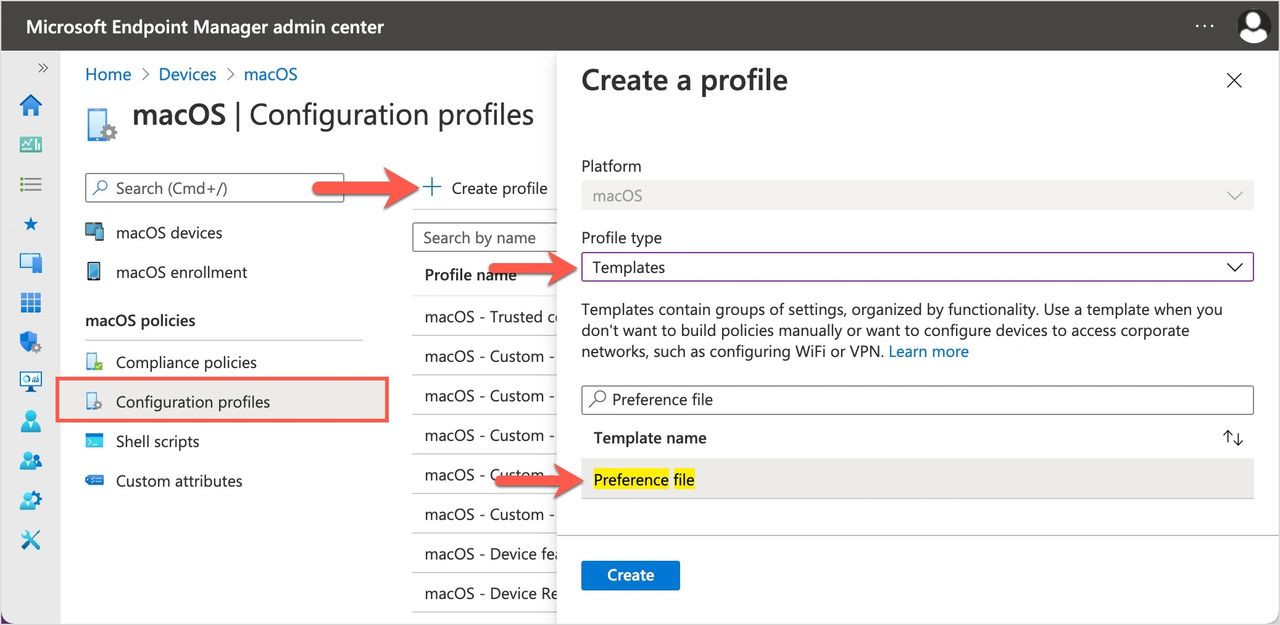Screen dimensions: 1280x625
Task: Open All services list icon
Action: (31, 184)
